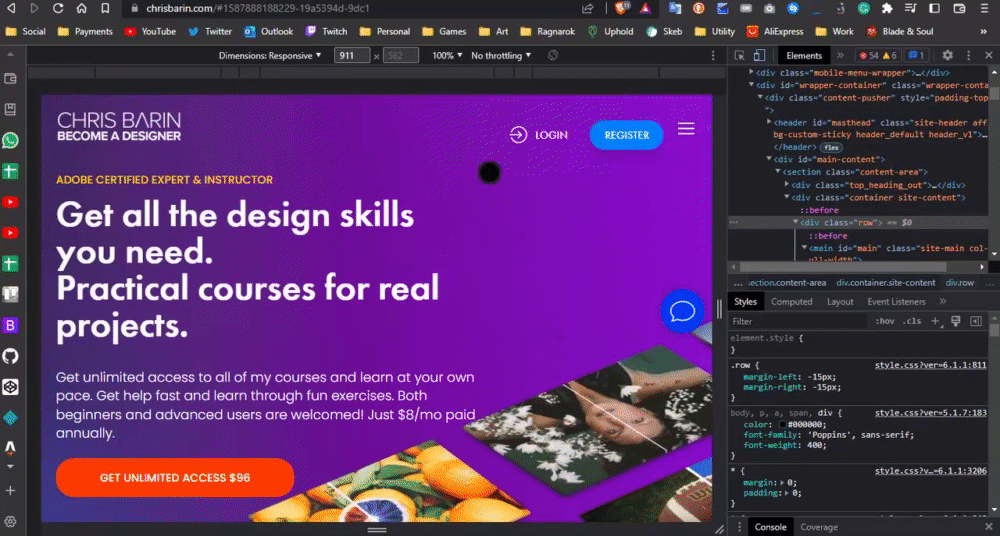Open sidebar settings gear at bottom left

click(x=10, y=521)
